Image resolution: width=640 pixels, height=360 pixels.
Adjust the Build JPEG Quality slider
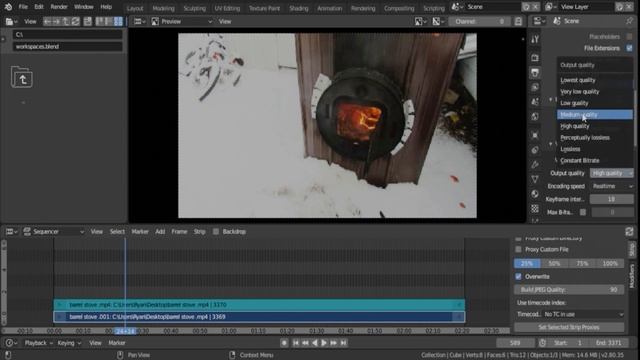[569, 290]
